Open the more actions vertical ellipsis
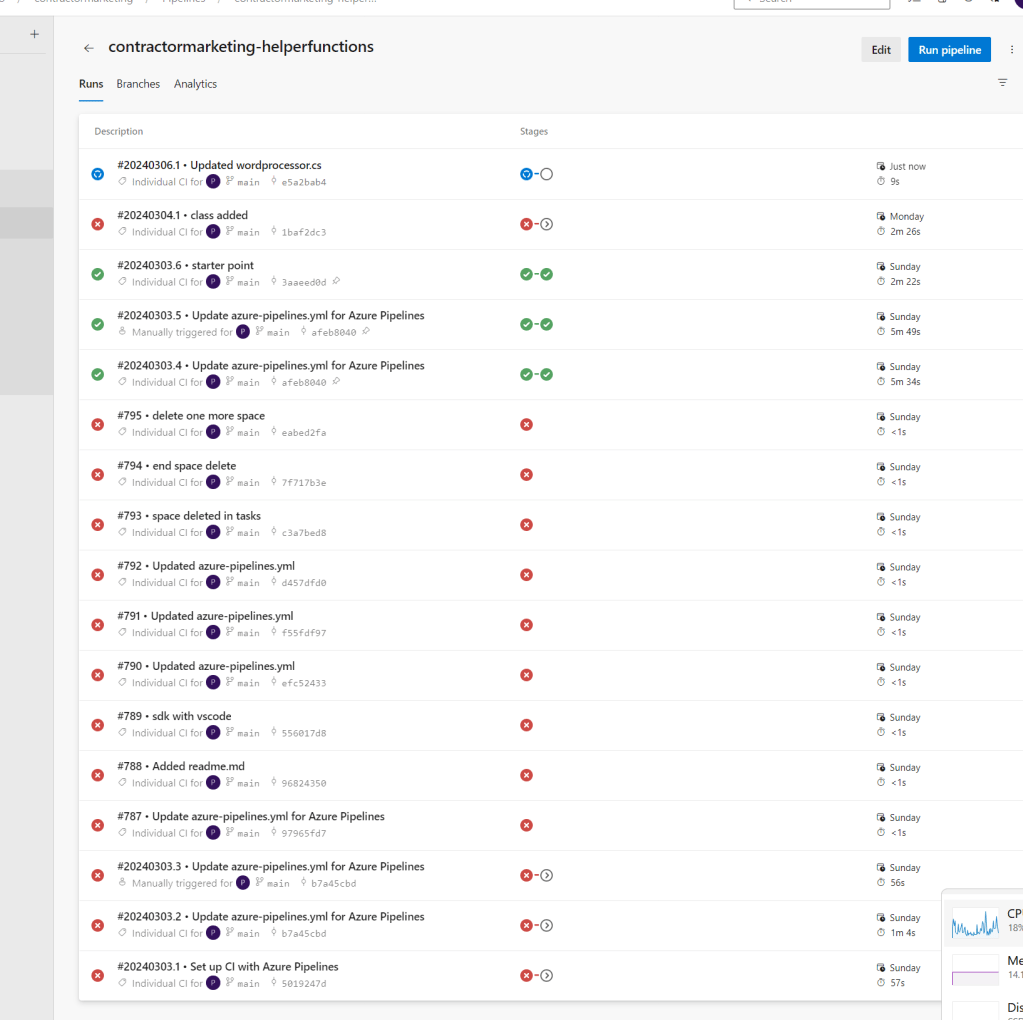Viewport: 1023px width, 1020px height. (1012, 50)
